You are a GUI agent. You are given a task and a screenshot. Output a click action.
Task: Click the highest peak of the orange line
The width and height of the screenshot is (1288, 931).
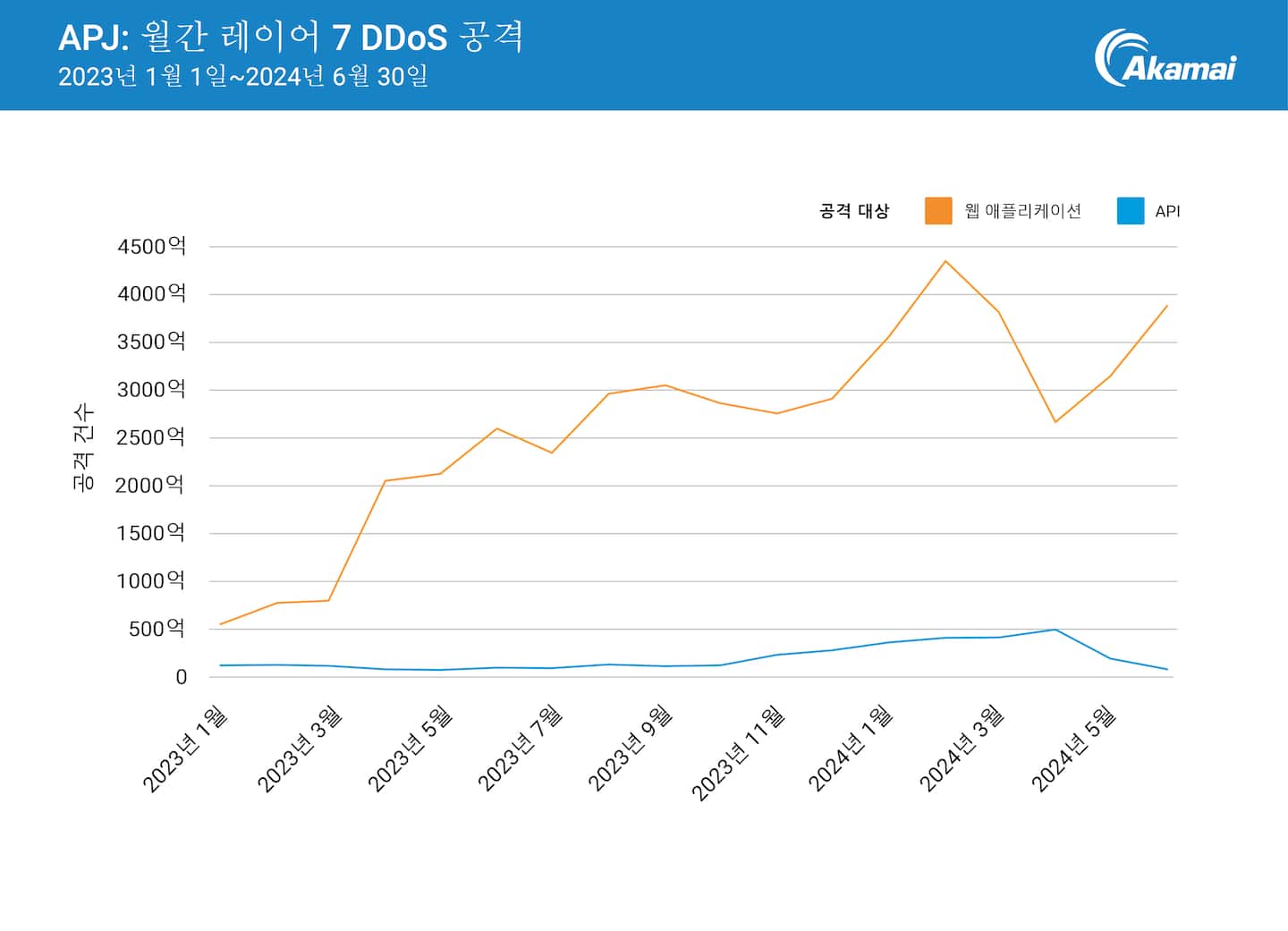coord(945,261)
